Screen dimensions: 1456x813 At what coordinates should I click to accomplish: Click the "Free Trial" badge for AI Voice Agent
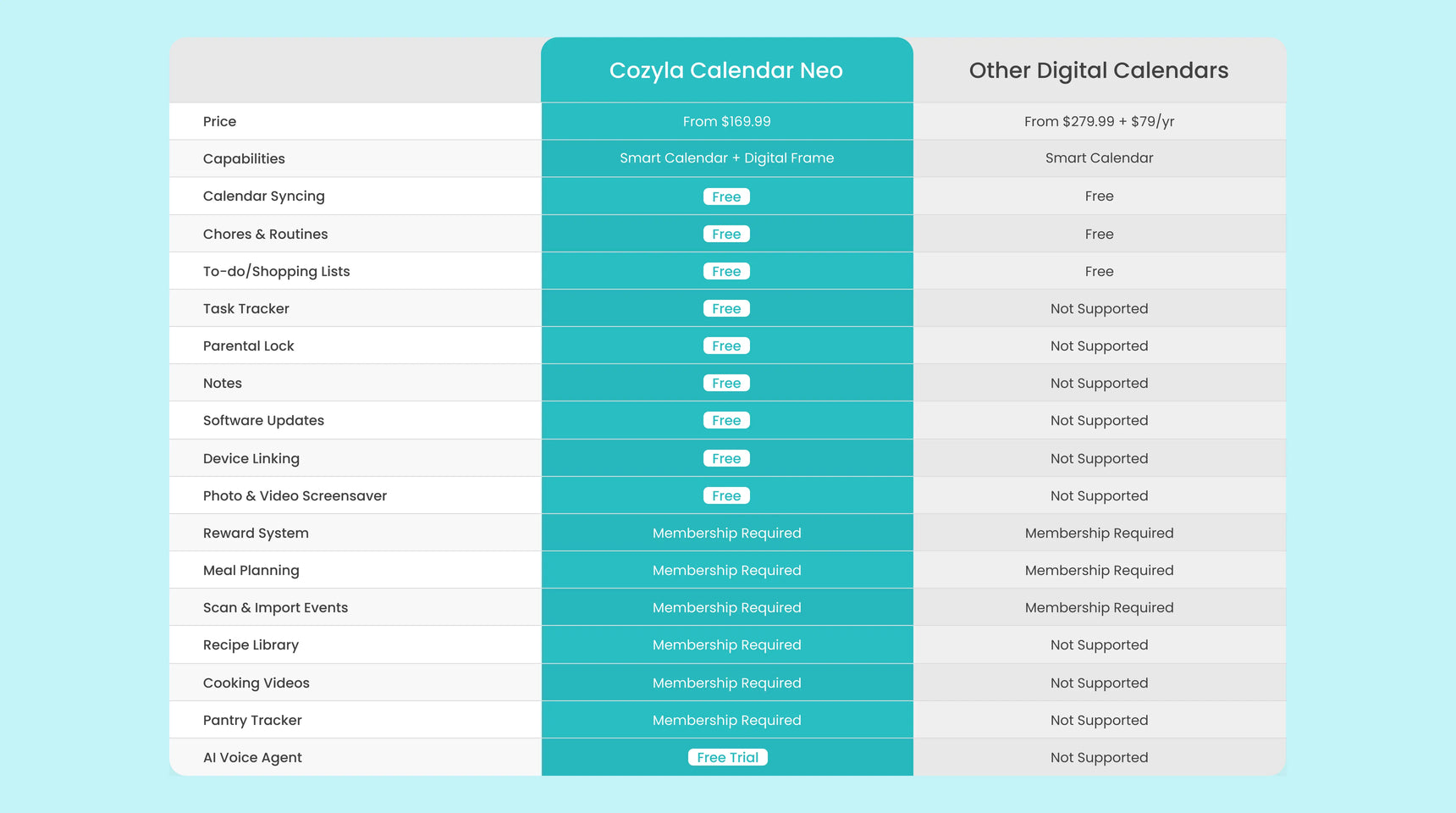pos(728,757)
